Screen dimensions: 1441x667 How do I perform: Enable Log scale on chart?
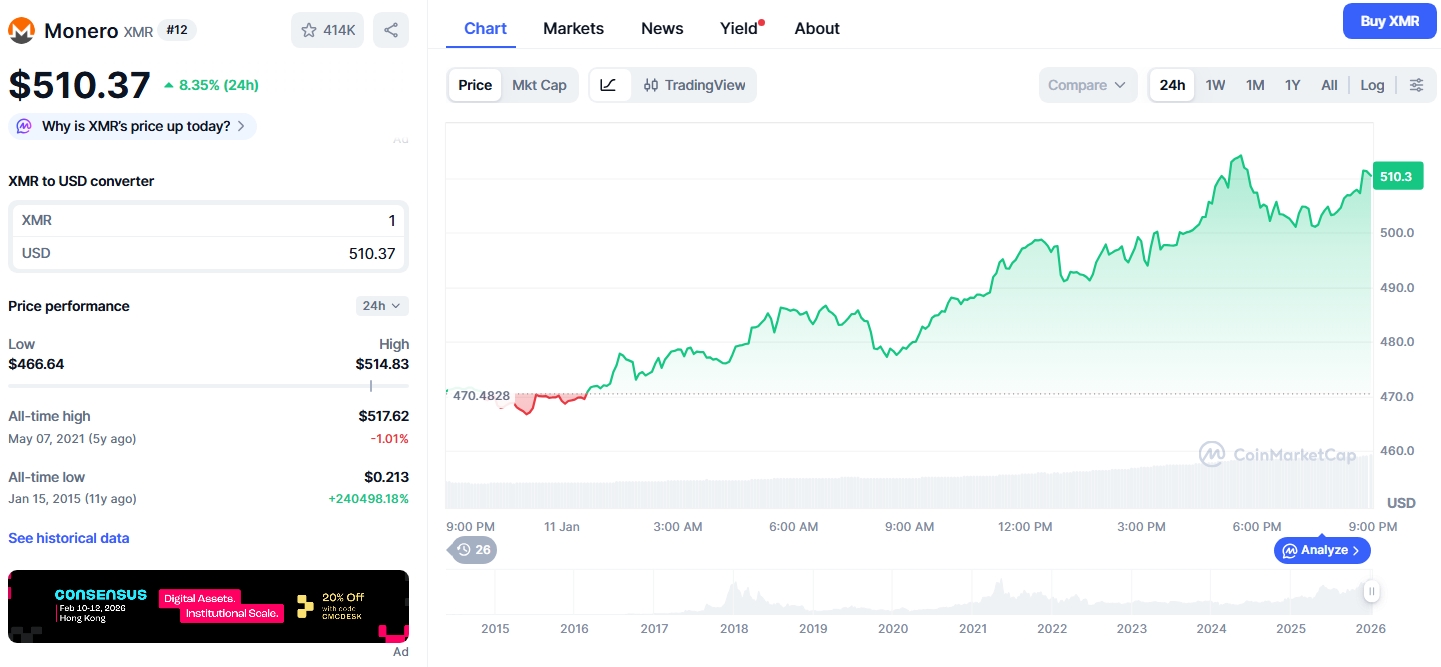point(1372,85)
